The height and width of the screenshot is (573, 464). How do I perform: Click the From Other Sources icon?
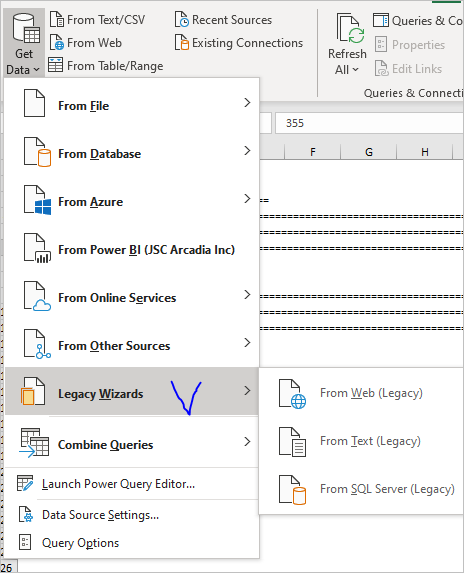[37, 344]
